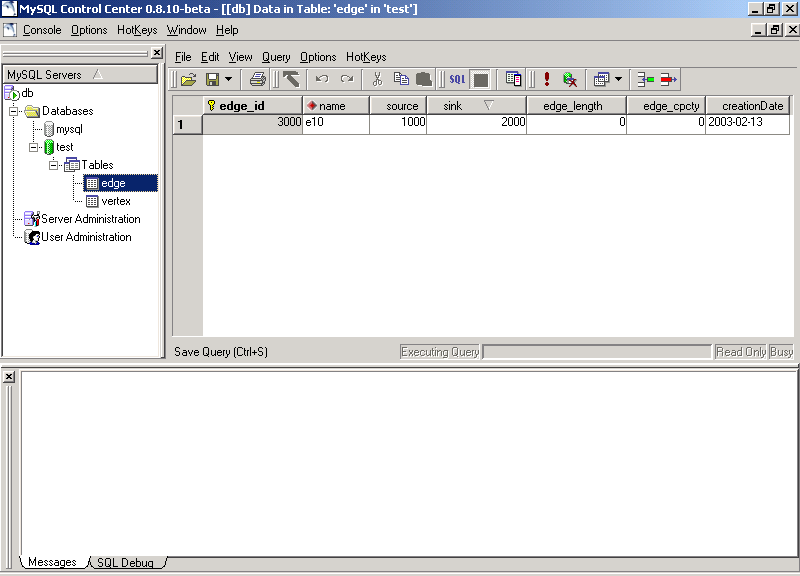
Task: Select the test database in tree
Action: tap(59, 147)
